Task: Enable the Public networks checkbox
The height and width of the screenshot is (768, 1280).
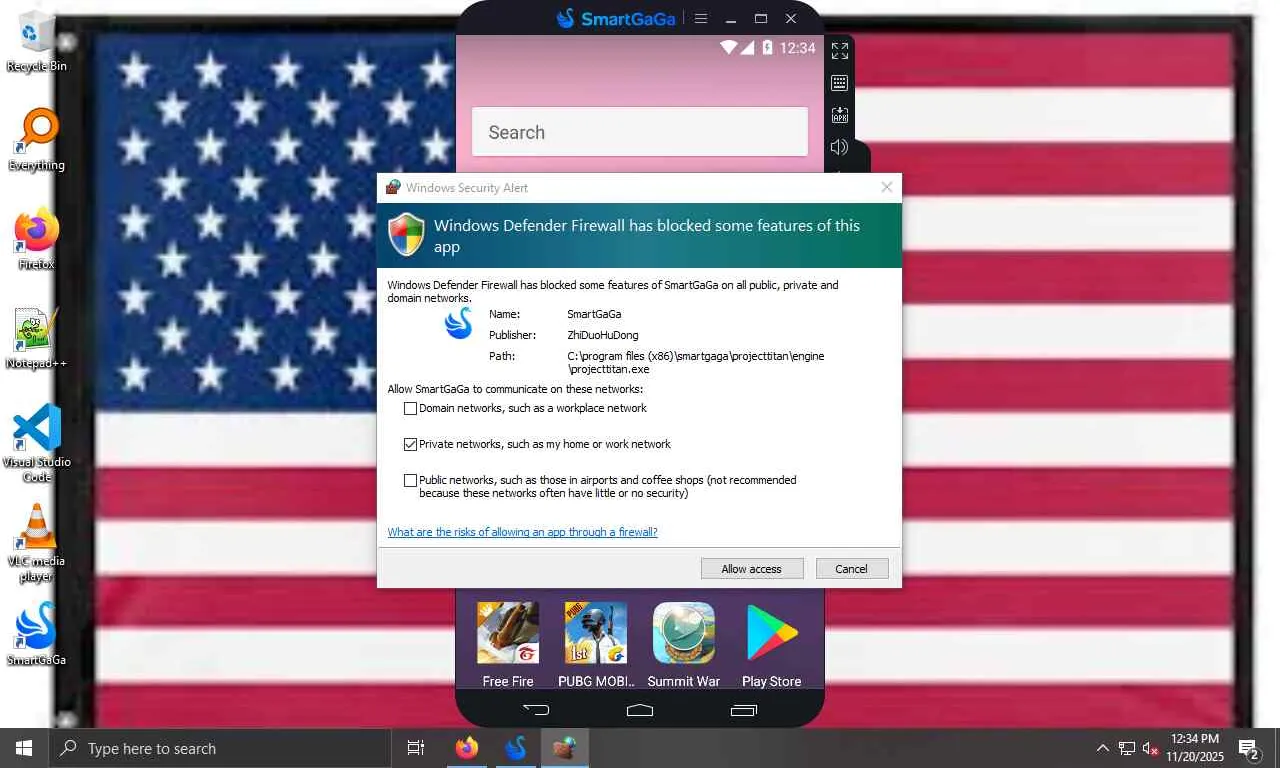Action: pos(410,480)
